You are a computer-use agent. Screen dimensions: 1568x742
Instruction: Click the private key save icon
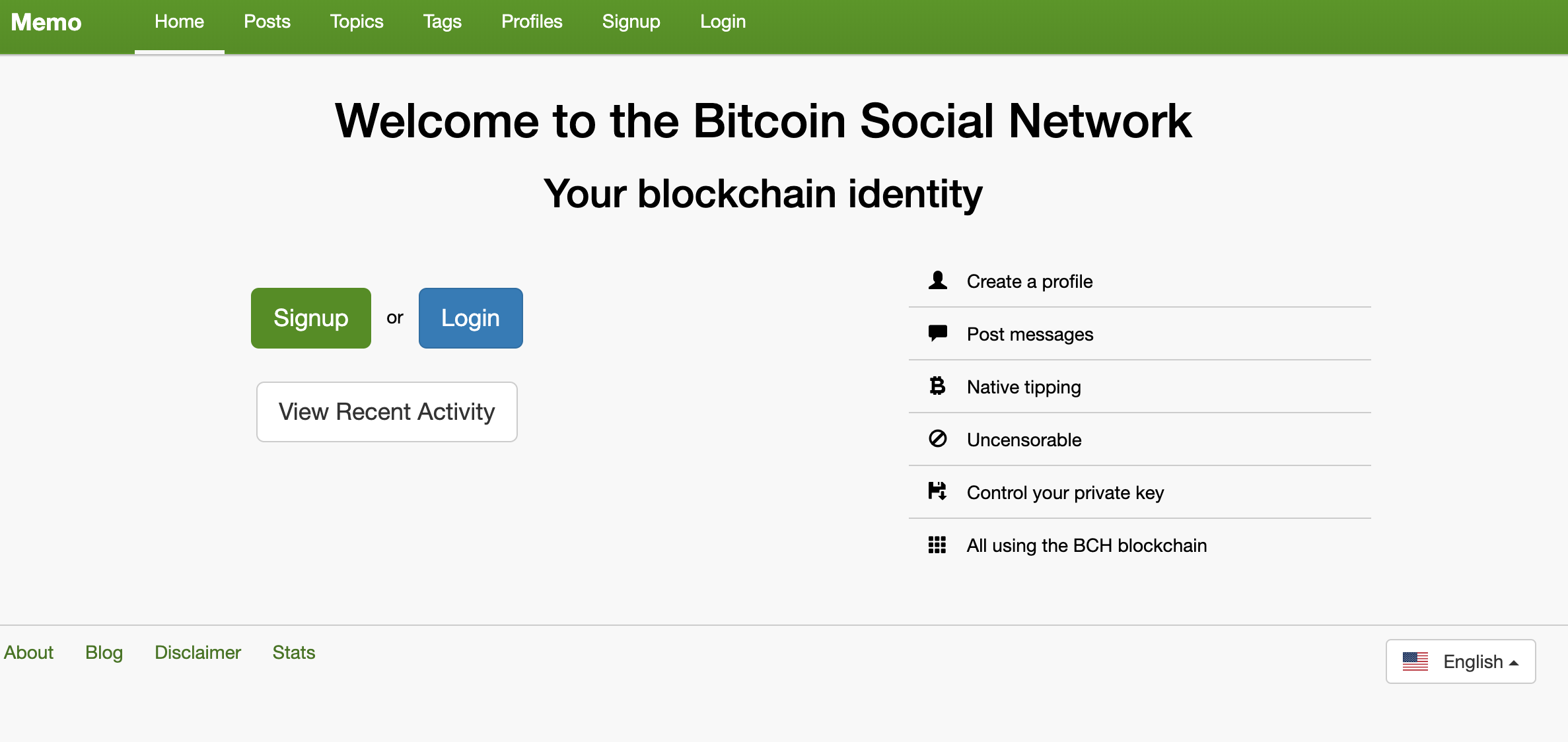[x=937, y=492]
